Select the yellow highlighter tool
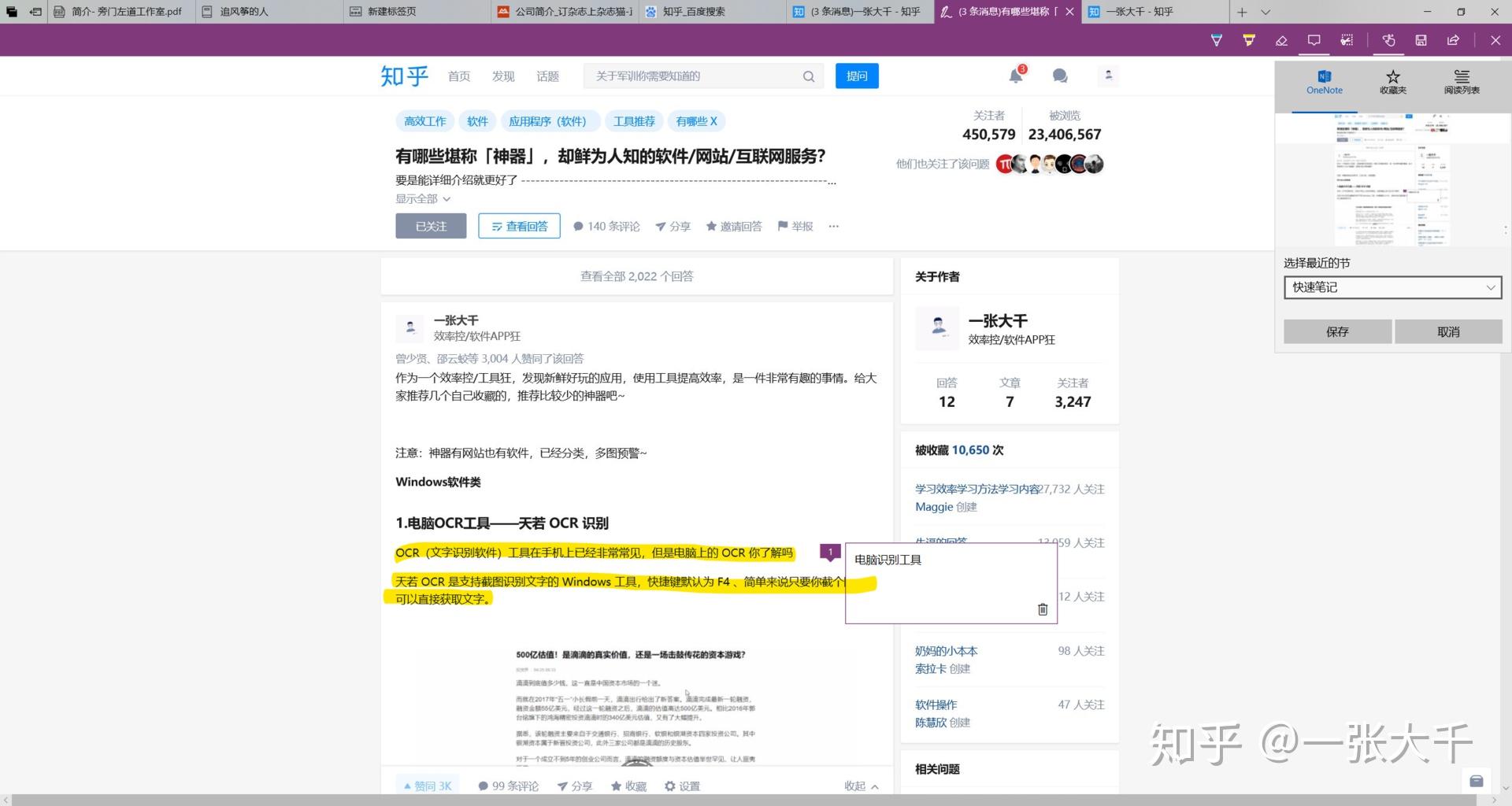 (x=1249, y=40)
